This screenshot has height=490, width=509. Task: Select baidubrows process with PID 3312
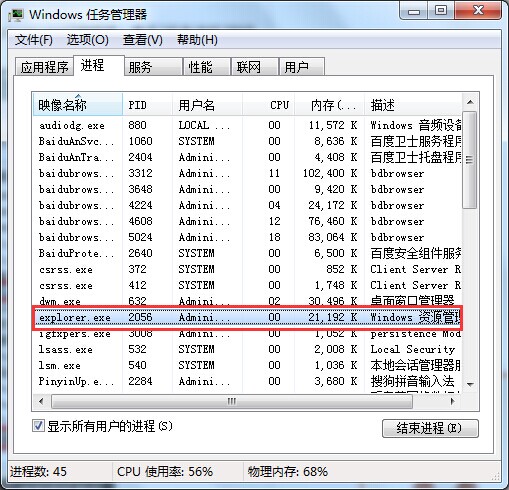tap(248, 173)
